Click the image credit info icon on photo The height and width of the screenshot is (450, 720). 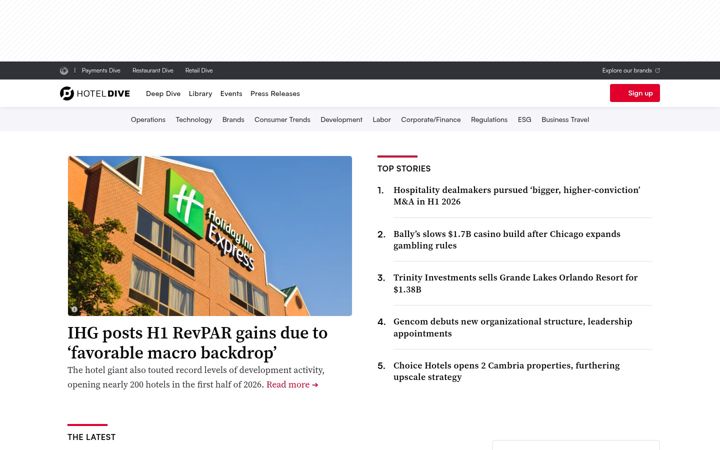click(x=74, y=309)
